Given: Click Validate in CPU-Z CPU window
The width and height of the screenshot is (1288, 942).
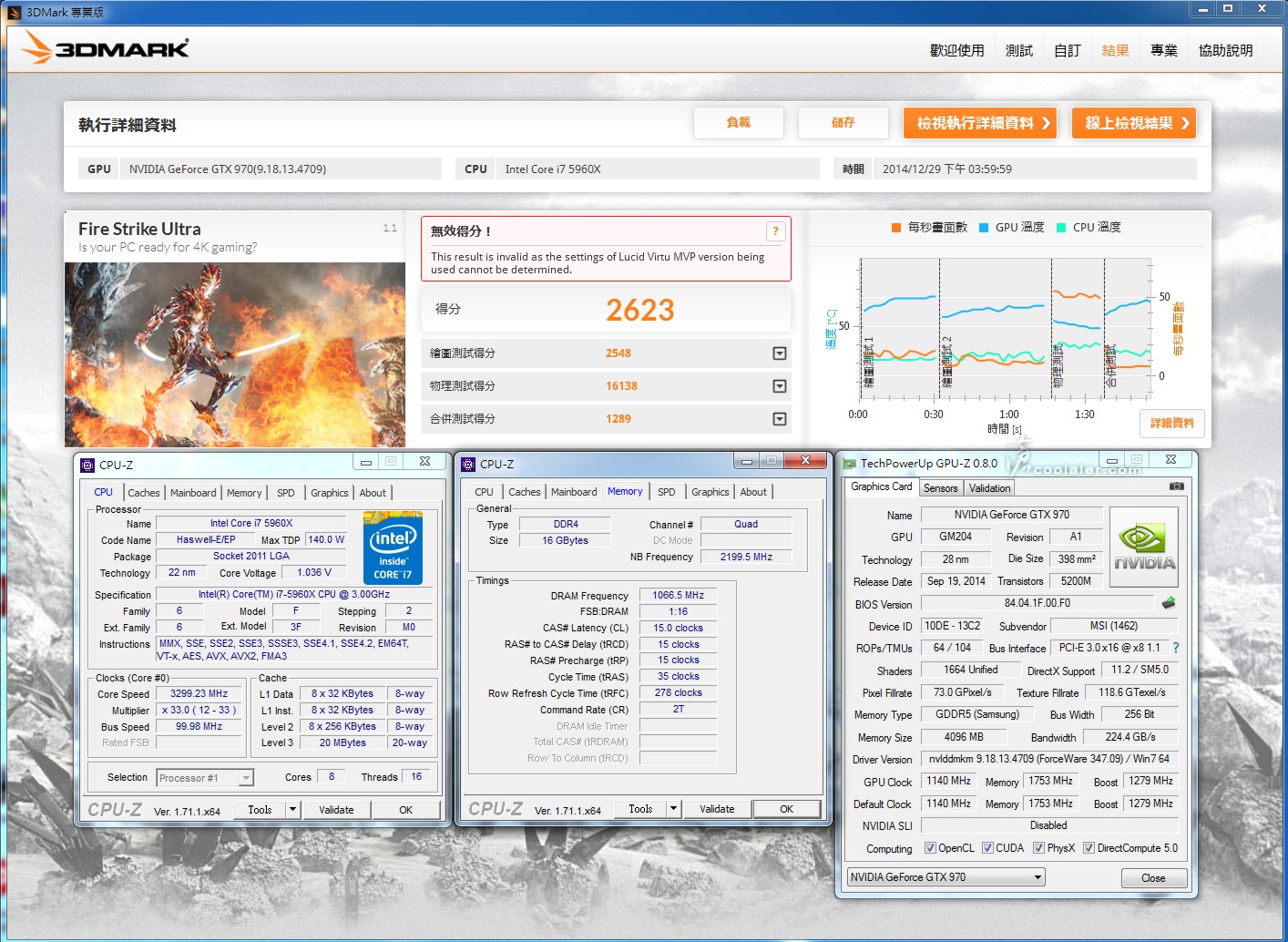Looking at the screenshot, I should (x=336, y=810).
